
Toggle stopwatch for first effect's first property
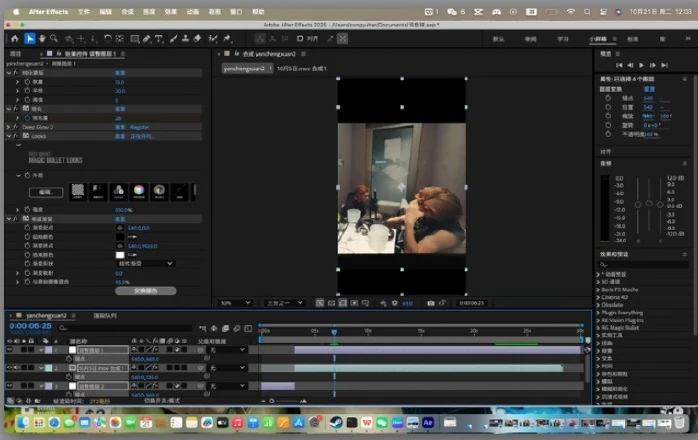click(27, 81)
